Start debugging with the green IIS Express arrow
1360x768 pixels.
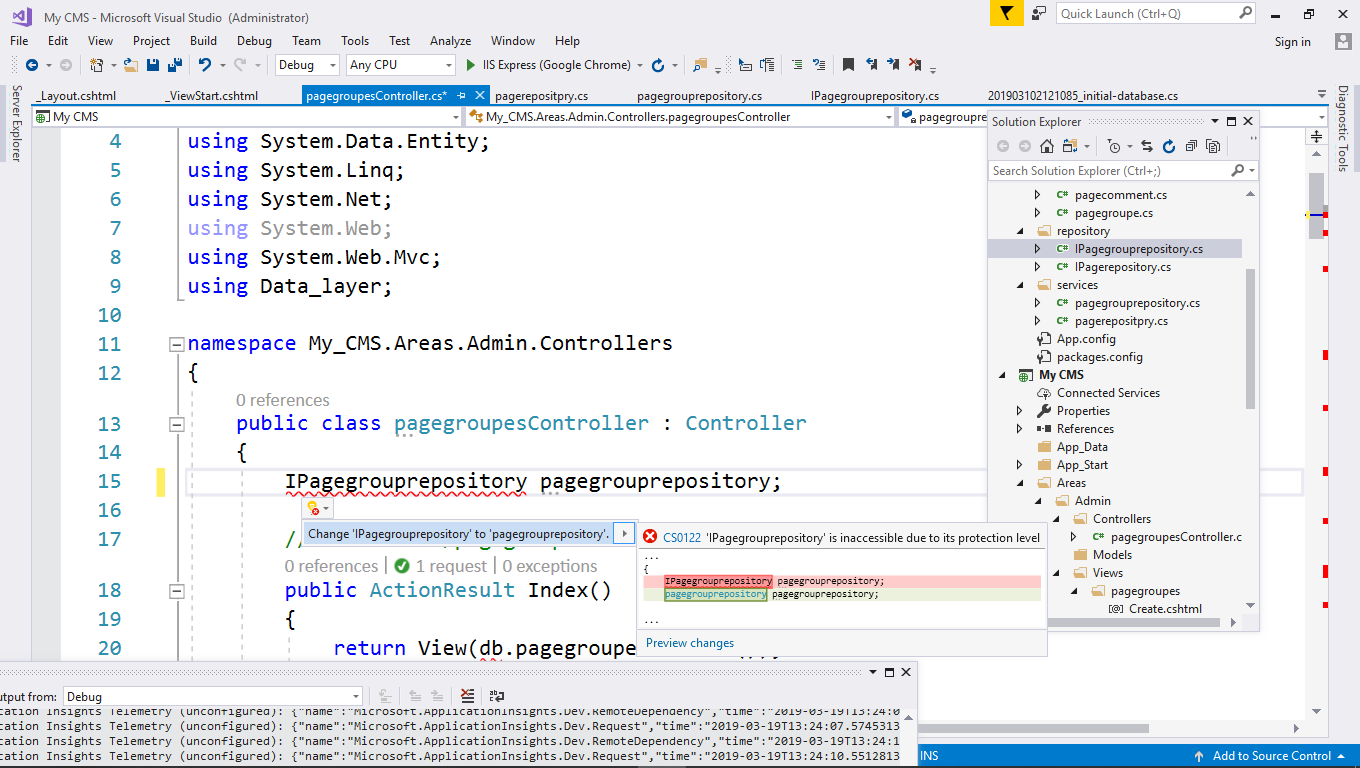tap(471, 65)
